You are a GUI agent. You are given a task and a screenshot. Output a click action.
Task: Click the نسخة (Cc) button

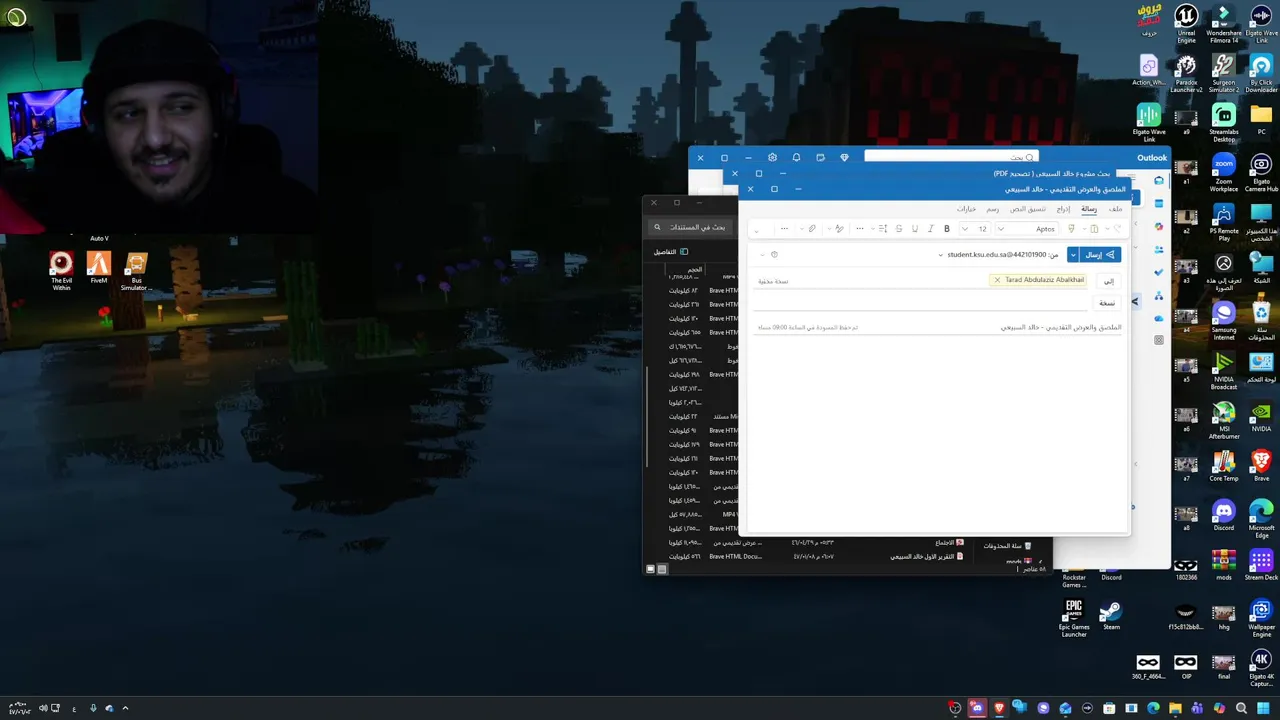(x=1107, y=303)
